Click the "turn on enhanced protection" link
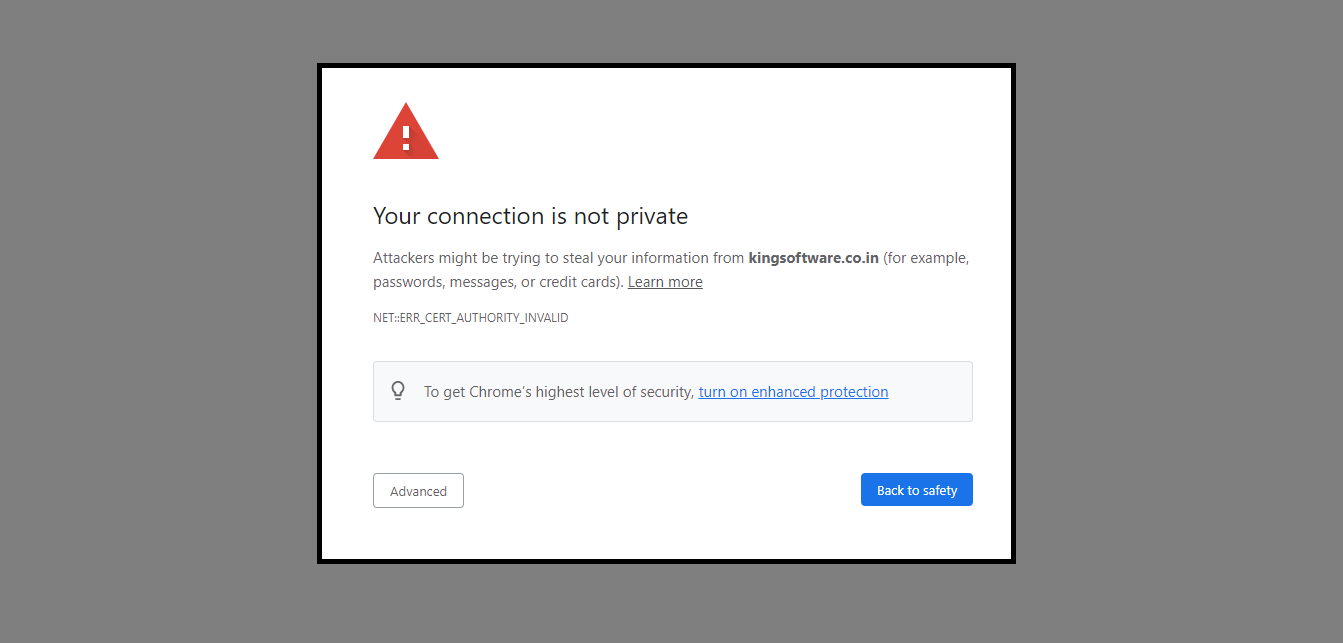The width and height of the screenshot is (1343, 643). point(793,392)
